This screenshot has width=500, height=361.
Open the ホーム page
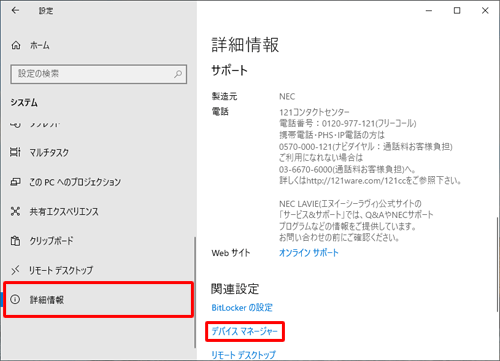(39, 45)
